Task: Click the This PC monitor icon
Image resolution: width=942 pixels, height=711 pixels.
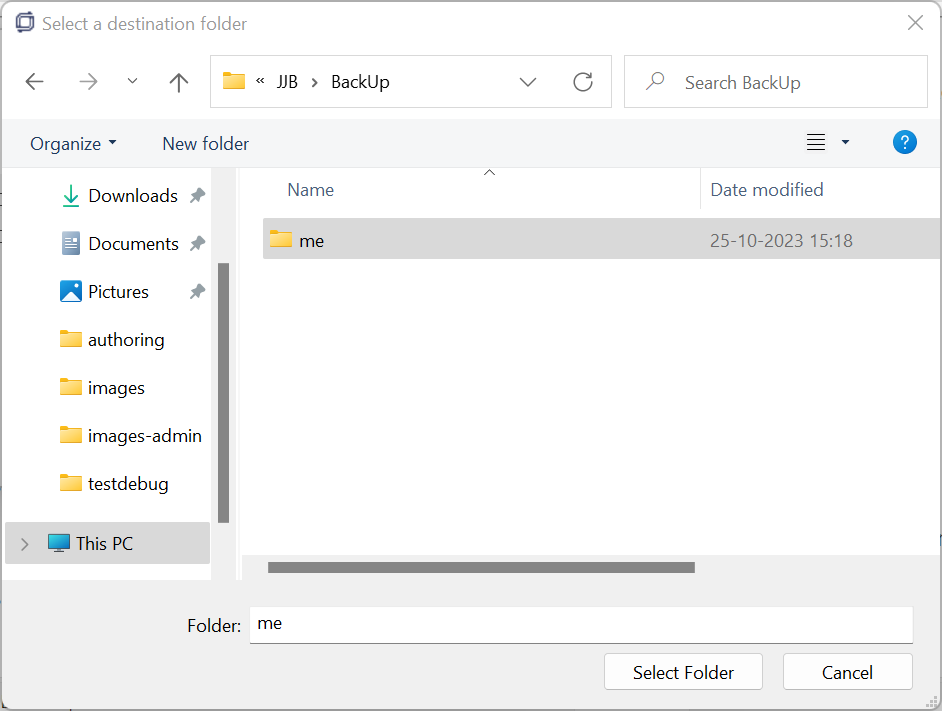Action: [x=59, y=543]
